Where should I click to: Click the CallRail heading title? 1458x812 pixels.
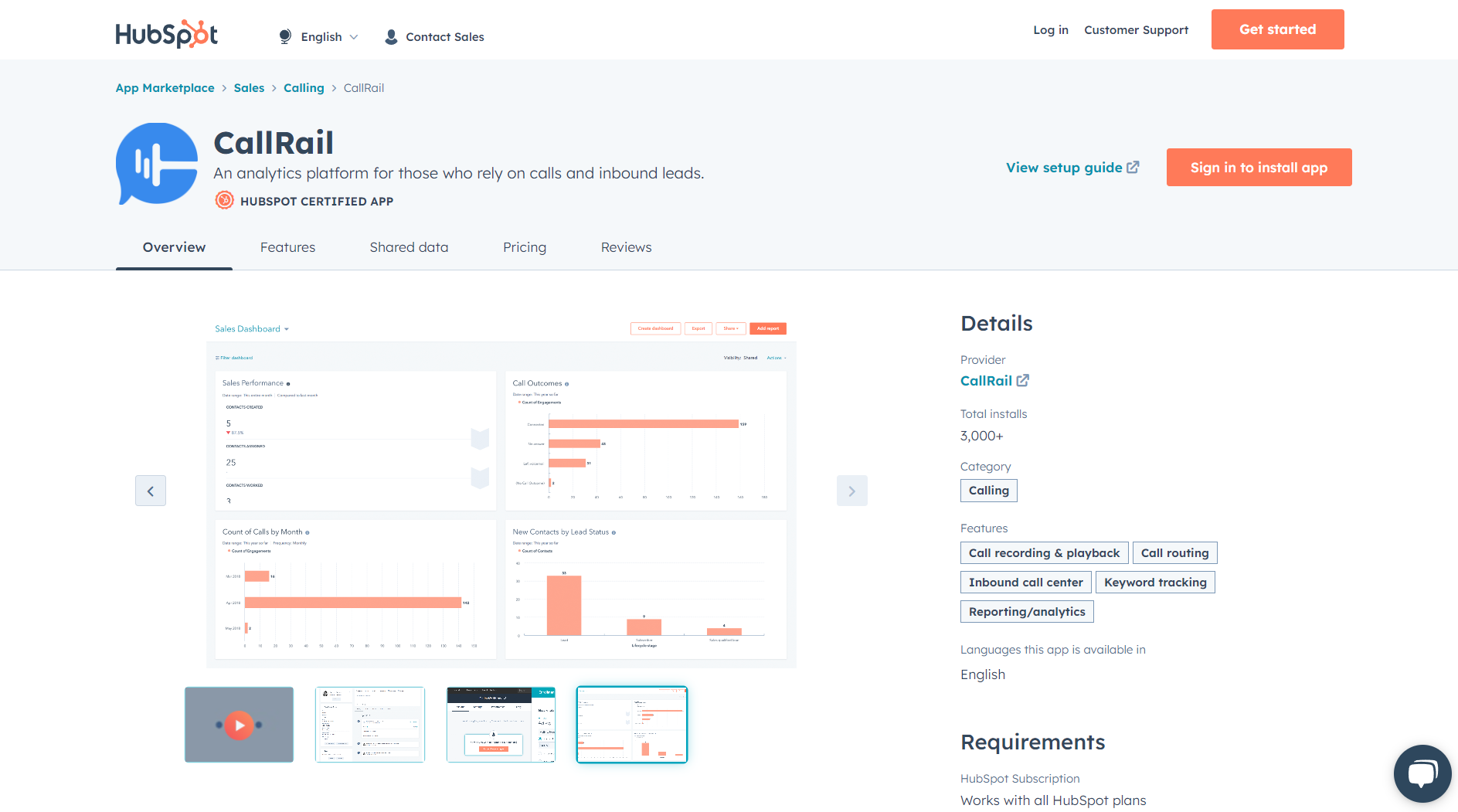[x=274, y=143]
